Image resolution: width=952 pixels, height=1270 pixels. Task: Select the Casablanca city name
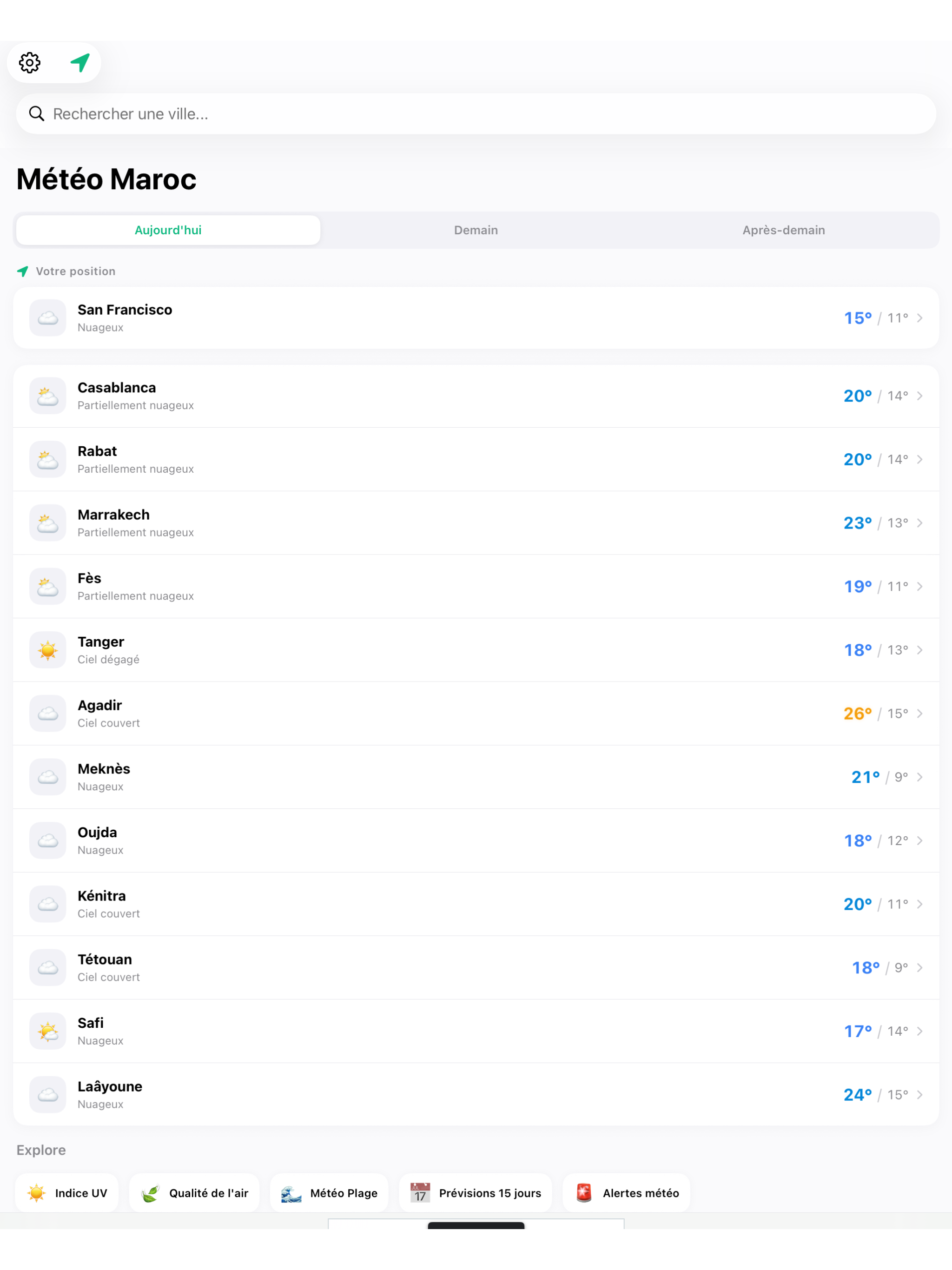click(117, 388)
